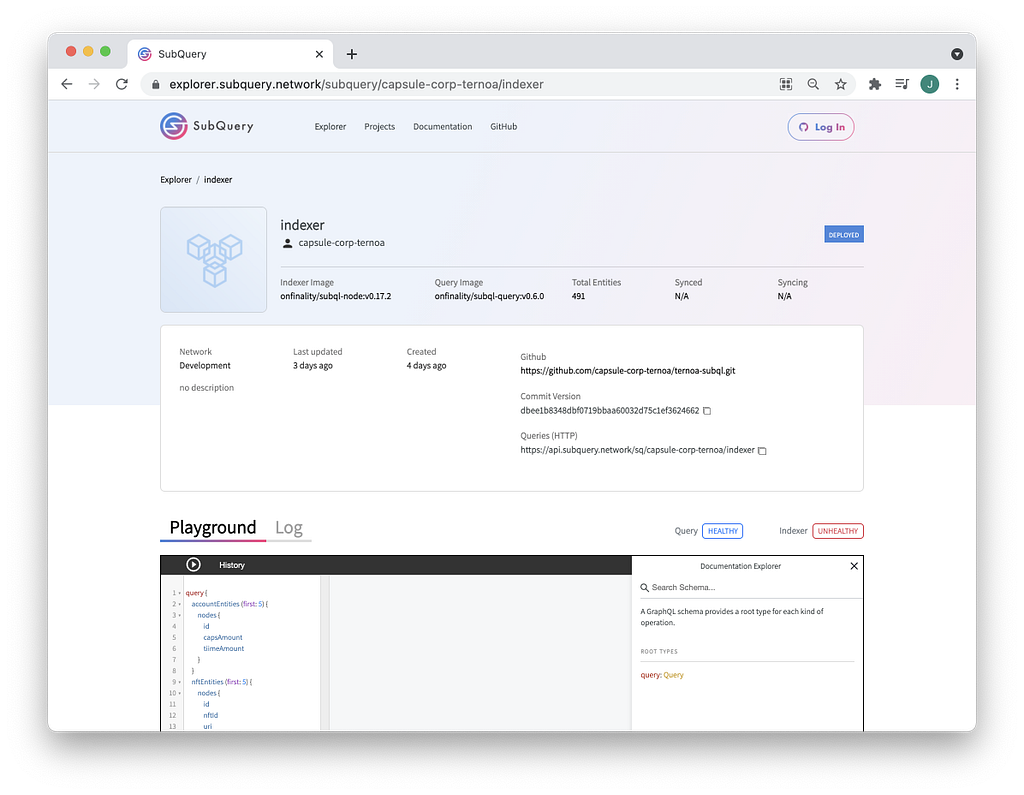Image resolution: width=1024 pixels, height=795 pixels.
Task: Click the tab search dropdown arrow
Action: pos(957,54)
